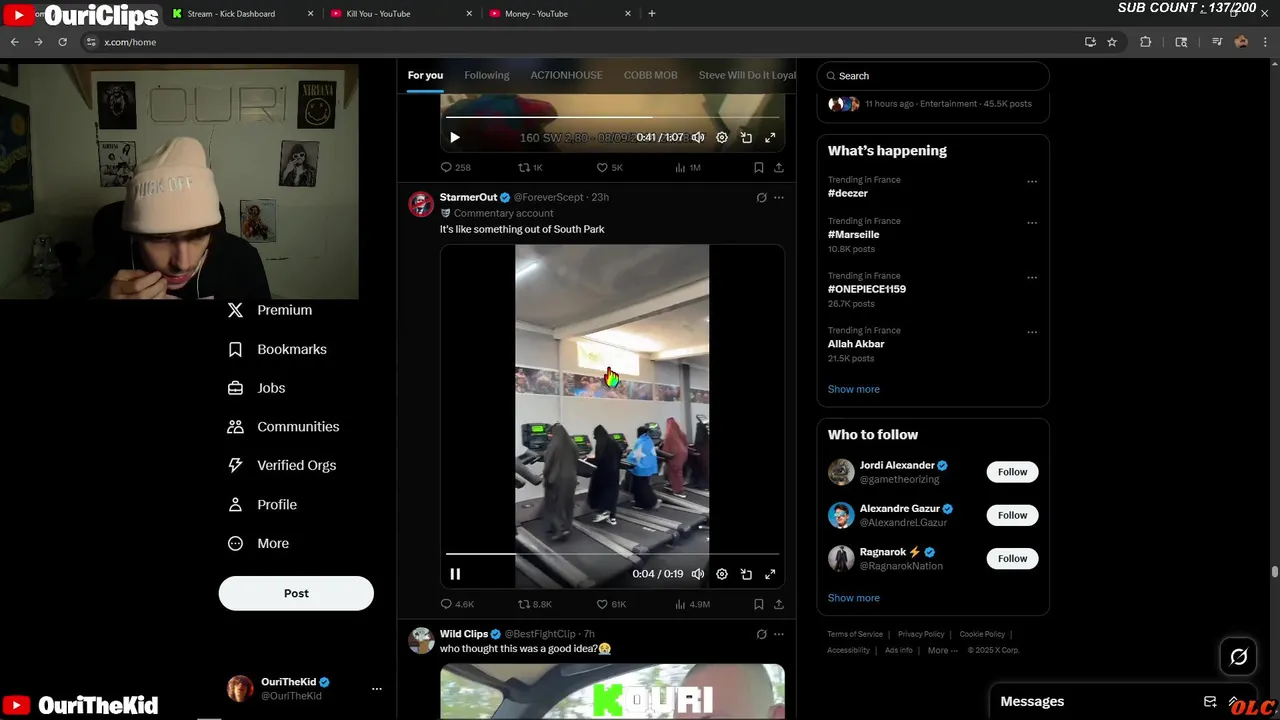View analytics for 4.9M views post

coord(692,604)
